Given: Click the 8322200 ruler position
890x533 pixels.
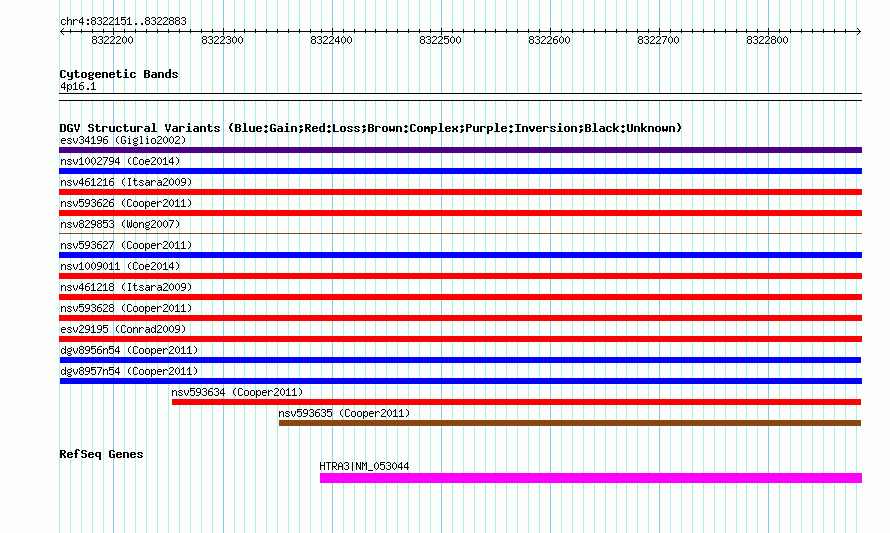Looking at the screenshot, I should [112, 40].
